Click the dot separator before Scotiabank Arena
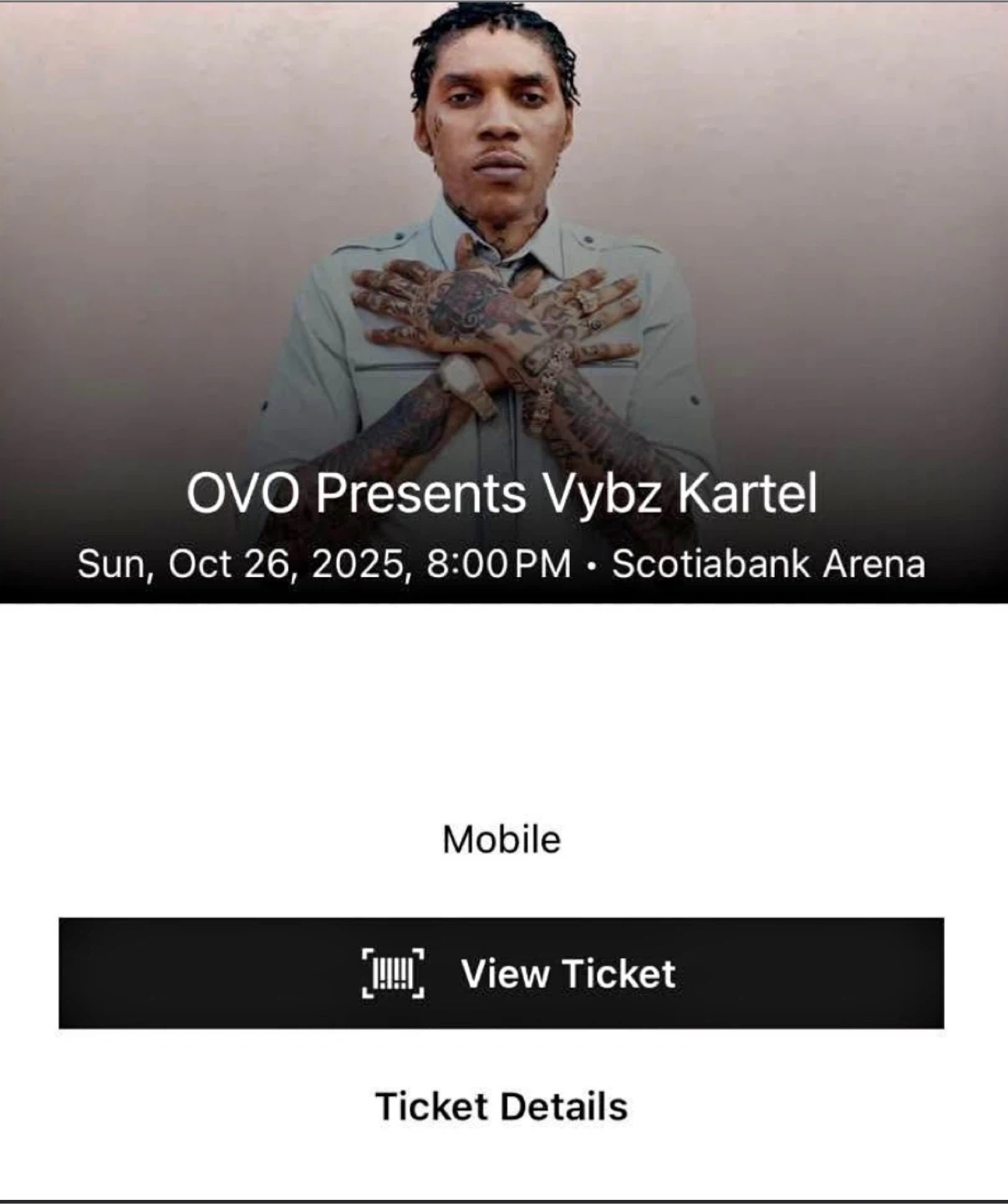Viewport: 1008px width, 1204px height. (592, 566)
